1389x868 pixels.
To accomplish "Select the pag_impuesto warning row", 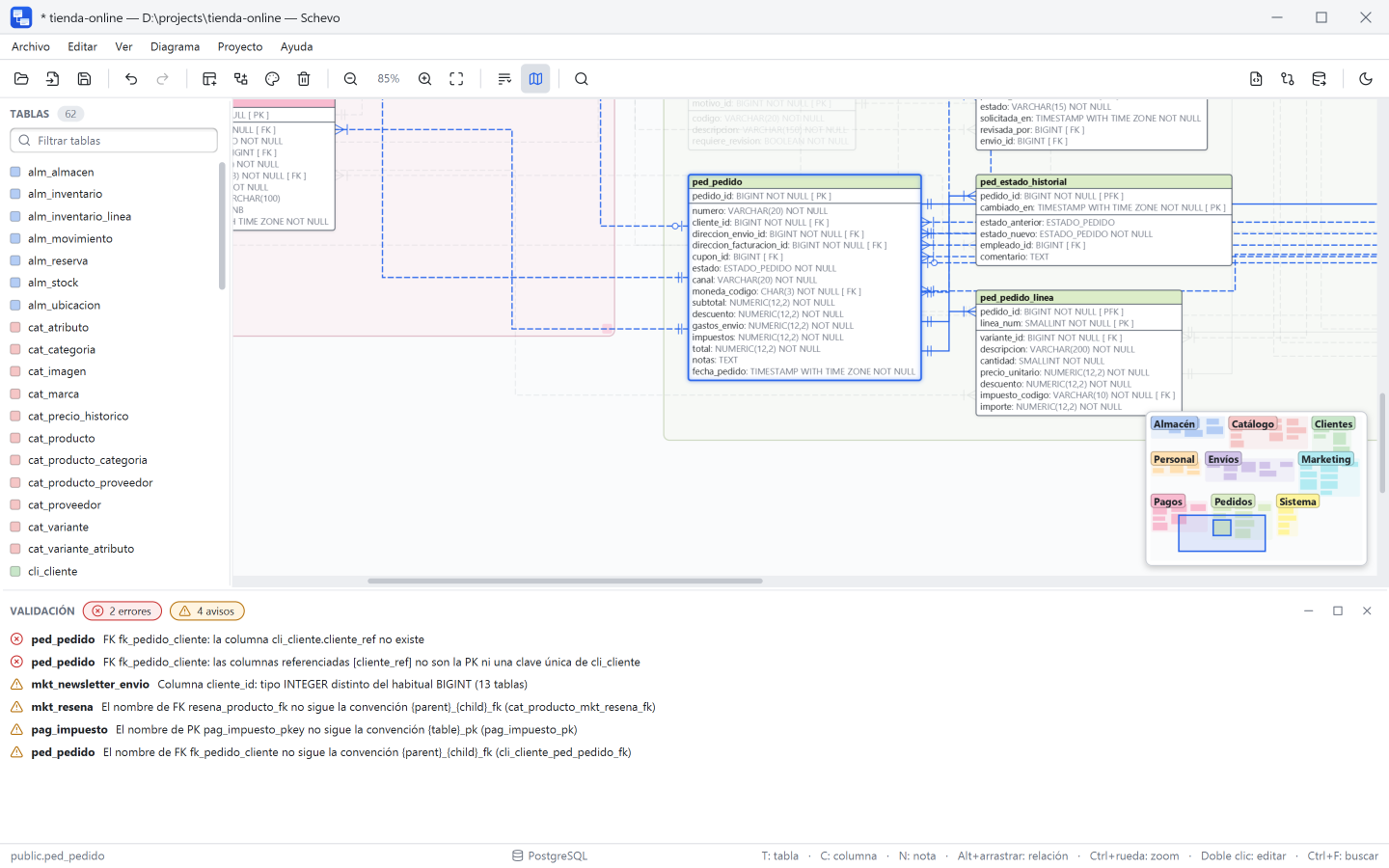I will pos(694,730).
